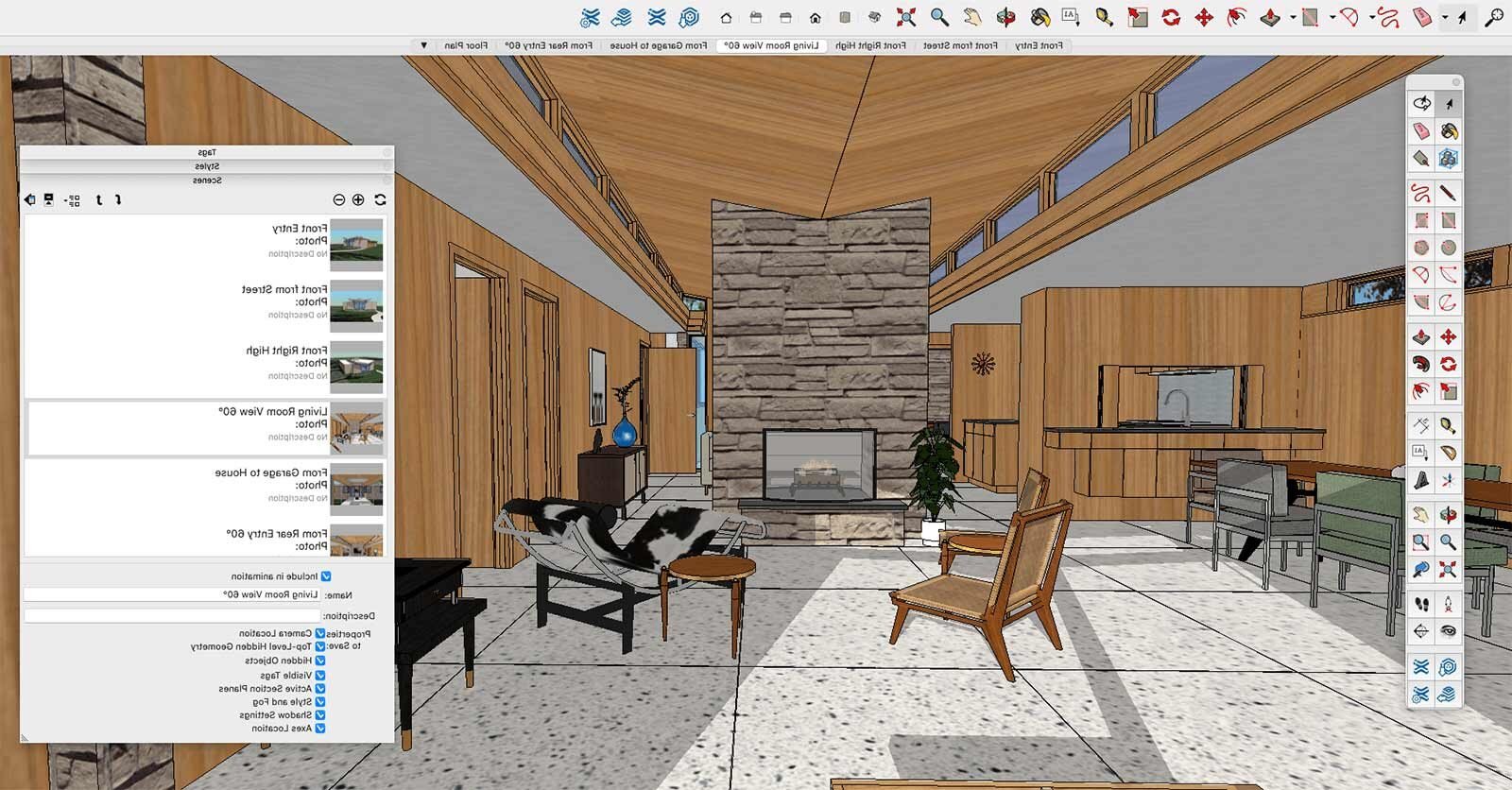Toggle Style and Fog checkbox
The image size is (1512, 790).
click(x=320, y=702)
